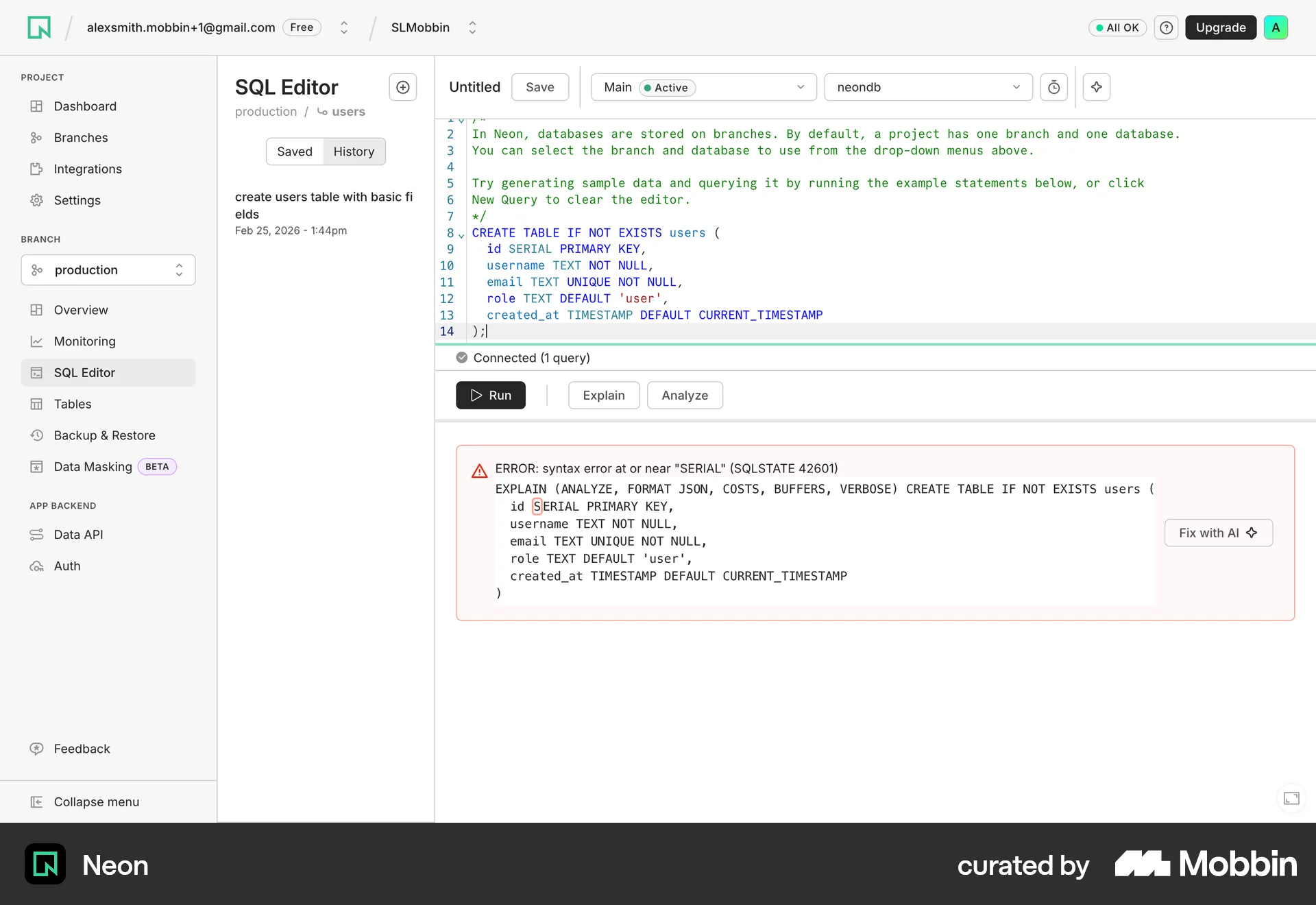The height and width of the screenshot is (905, 1316).
Task: Click the Analyze button
Action: tap(685, 395)
